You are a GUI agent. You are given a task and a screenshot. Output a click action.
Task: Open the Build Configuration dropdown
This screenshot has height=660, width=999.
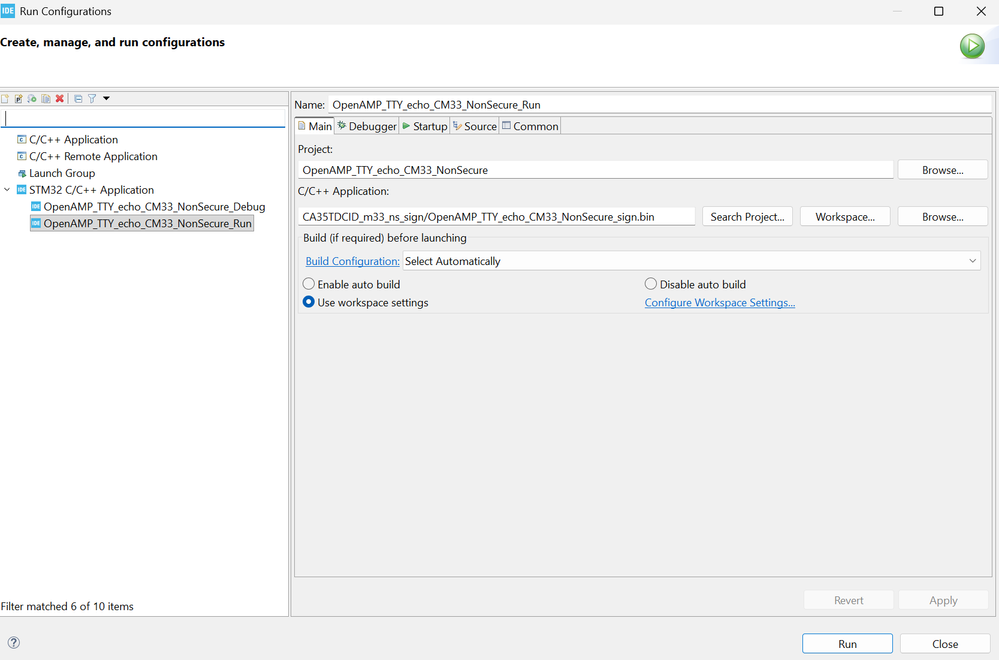691,261
